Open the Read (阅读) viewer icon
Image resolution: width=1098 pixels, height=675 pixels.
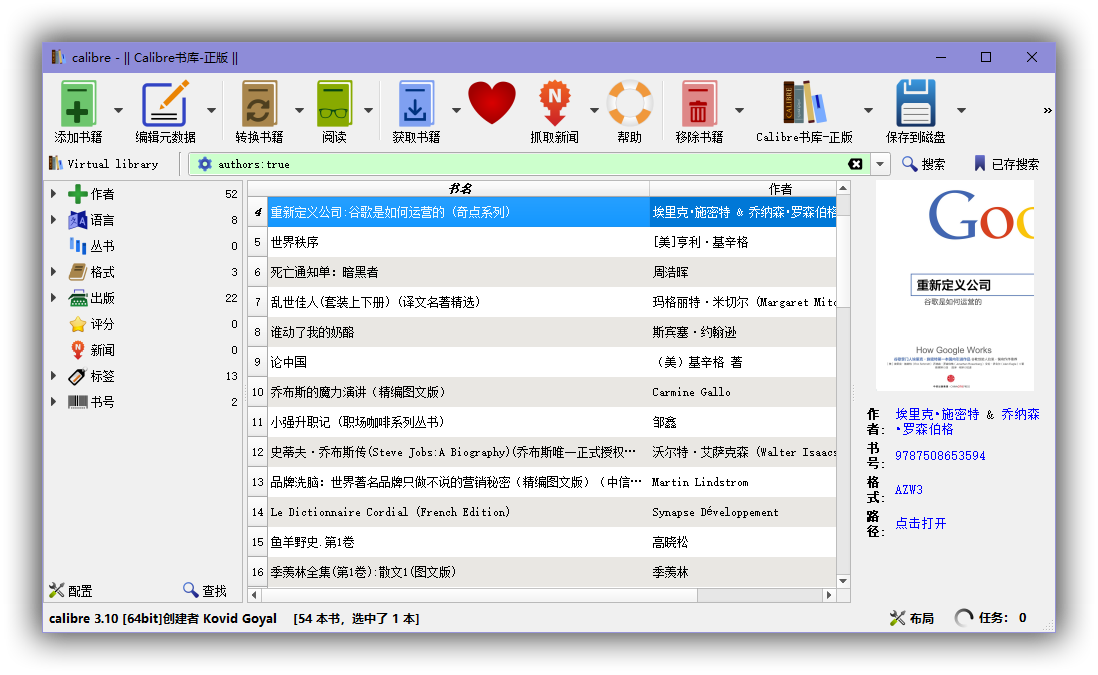tap(334, 104)
